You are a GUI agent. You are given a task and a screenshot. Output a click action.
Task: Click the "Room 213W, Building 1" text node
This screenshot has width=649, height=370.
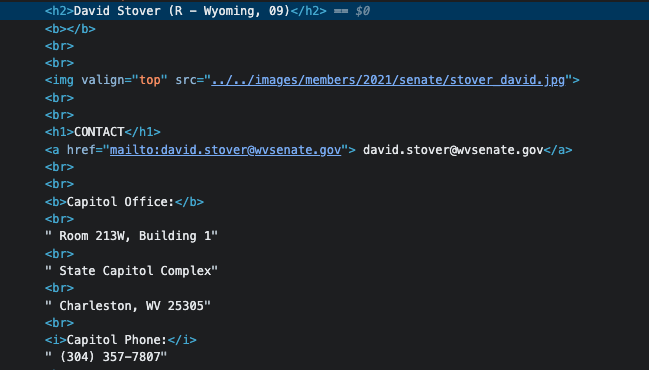pos(131,236)
